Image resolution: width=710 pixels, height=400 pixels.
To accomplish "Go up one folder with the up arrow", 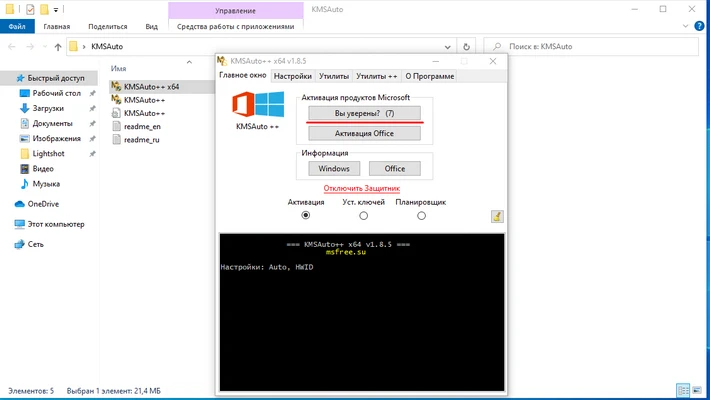I will click(58, 47).
